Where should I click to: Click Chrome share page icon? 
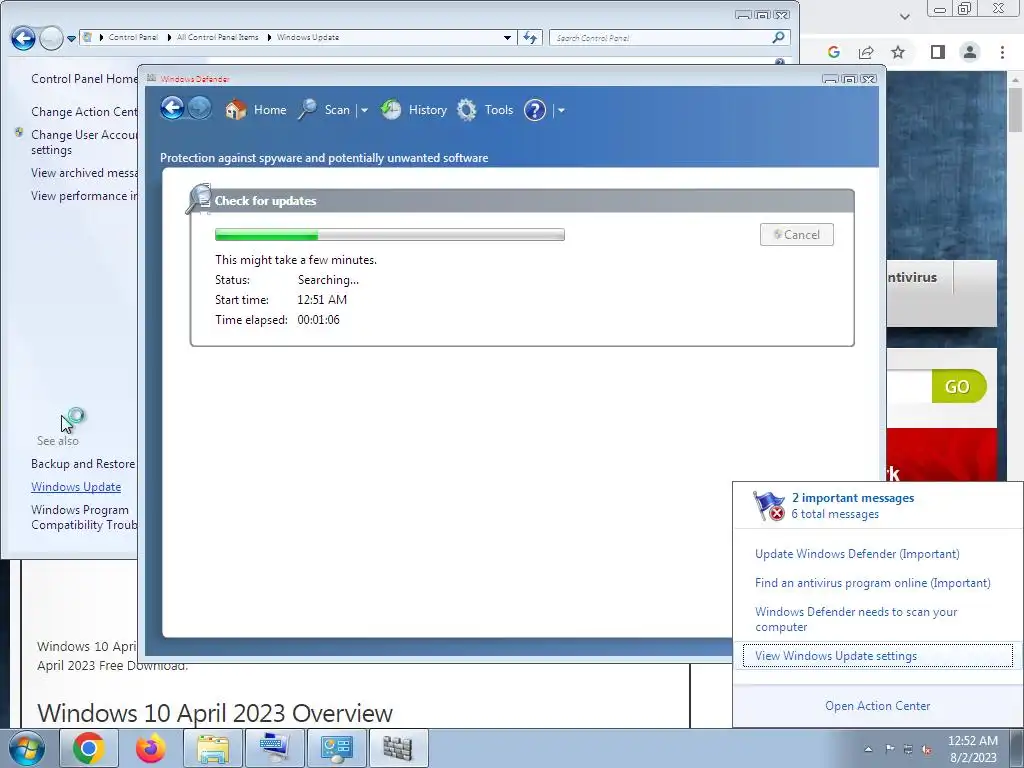866,52
